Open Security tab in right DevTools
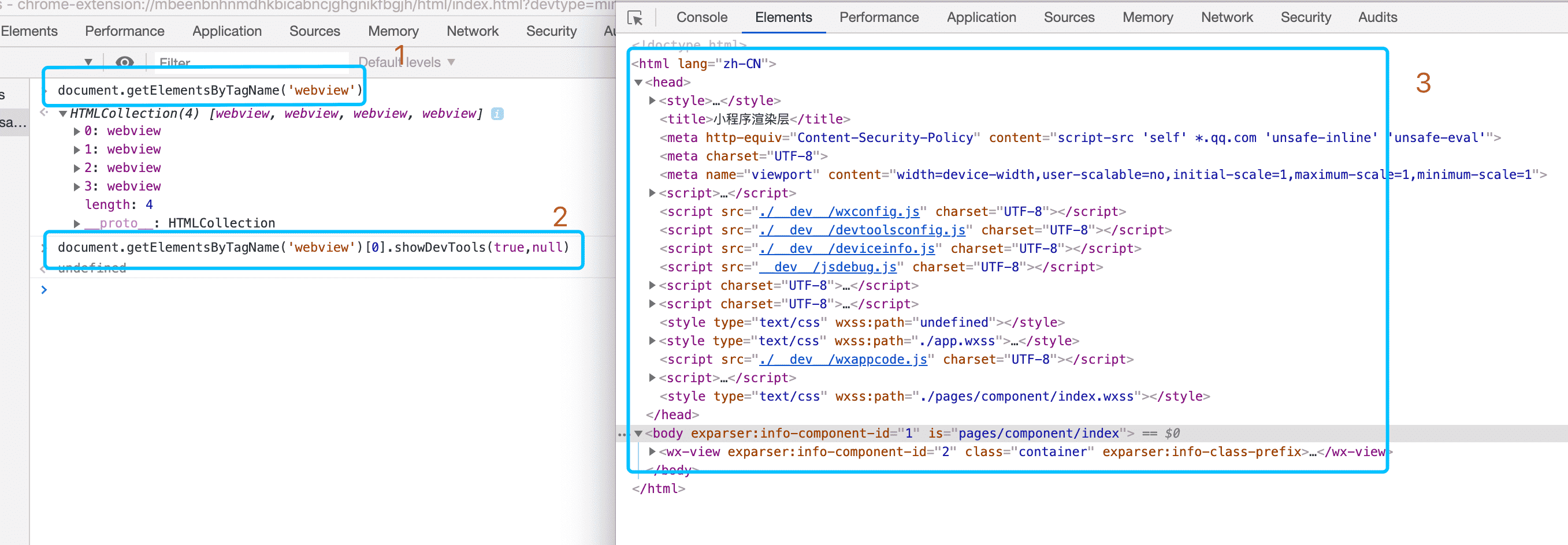Screen dimensions: 1568x545 tap(1306, 17)
